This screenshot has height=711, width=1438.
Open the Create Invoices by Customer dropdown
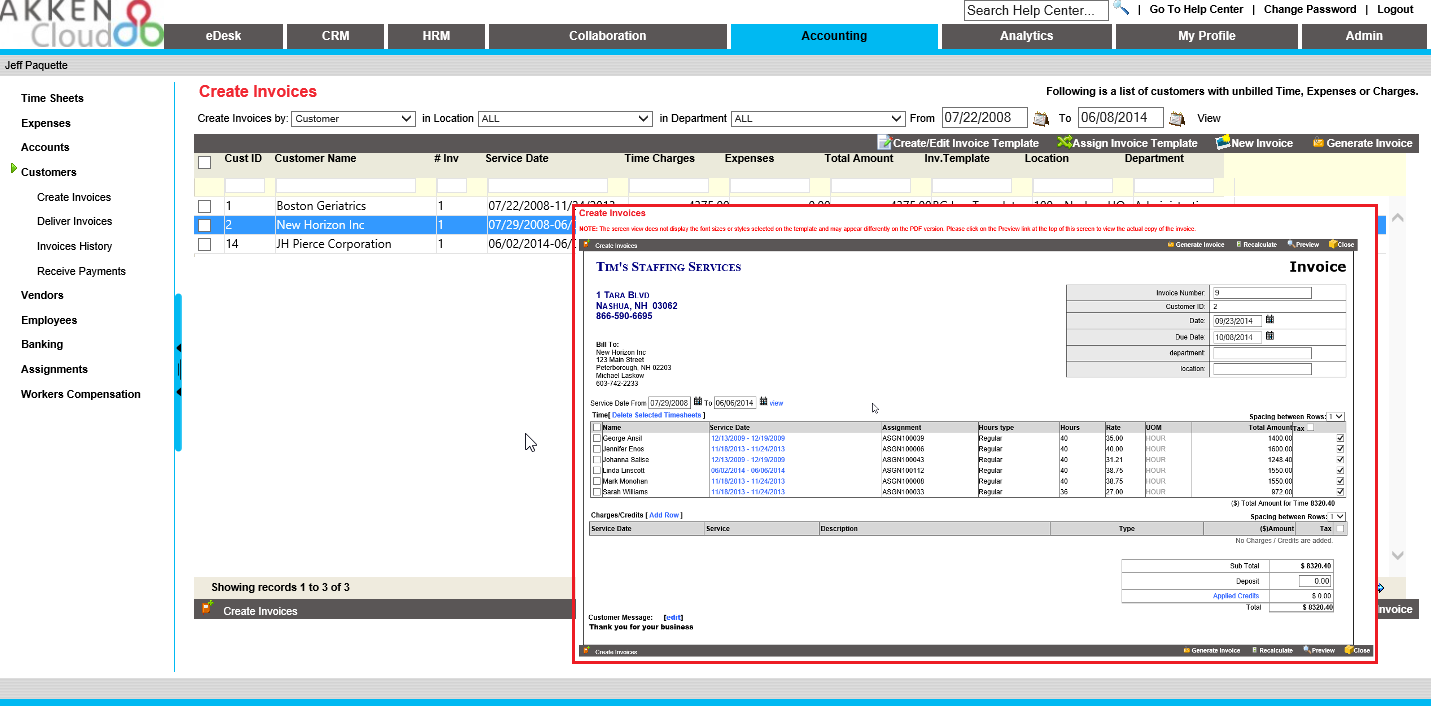click(353, 118)
